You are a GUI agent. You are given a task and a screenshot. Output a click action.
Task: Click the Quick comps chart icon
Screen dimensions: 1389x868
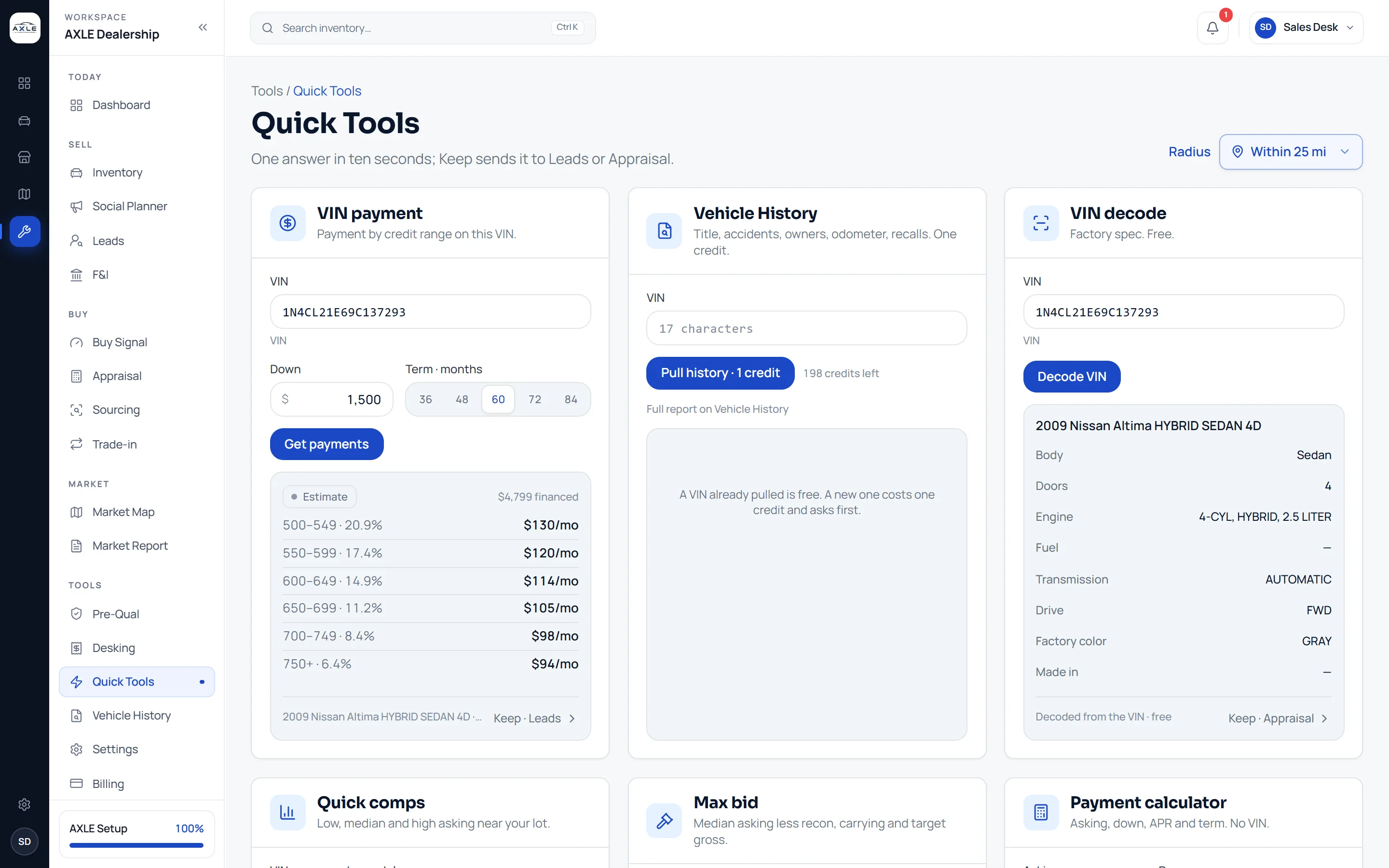coord(287,813)
